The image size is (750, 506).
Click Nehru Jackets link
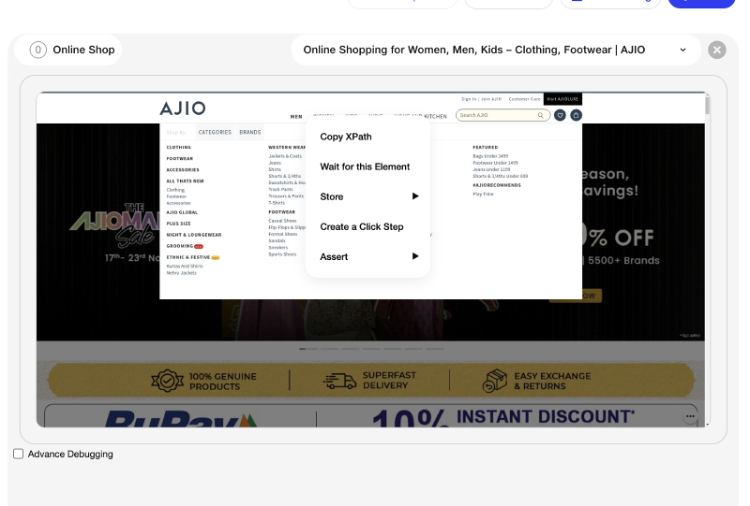coord(181,273)
